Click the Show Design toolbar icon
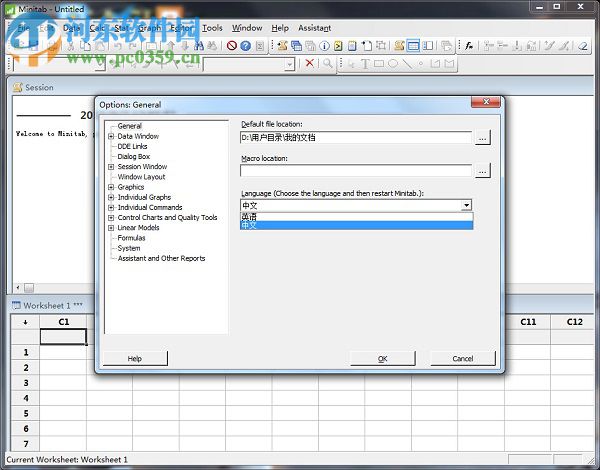Screen dimensions: 600x470 [x=381, y=46]
